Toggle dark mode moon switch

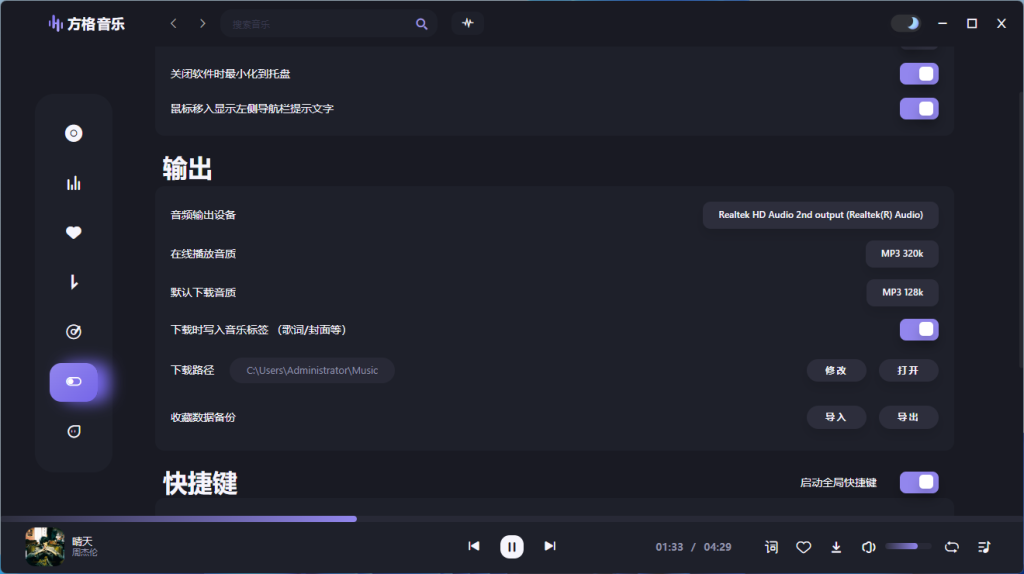tap(906, 24)
